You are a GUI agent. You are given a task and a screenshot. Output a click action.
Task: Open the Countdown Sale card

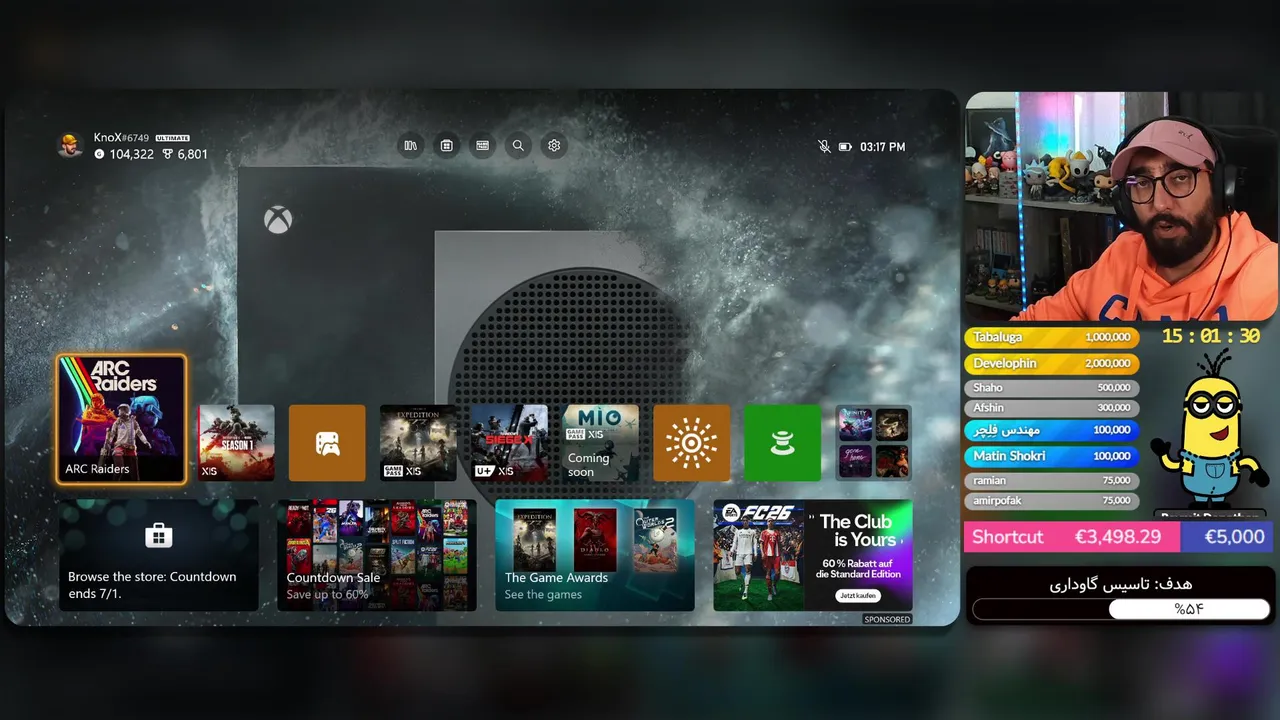tap(377, 555)
